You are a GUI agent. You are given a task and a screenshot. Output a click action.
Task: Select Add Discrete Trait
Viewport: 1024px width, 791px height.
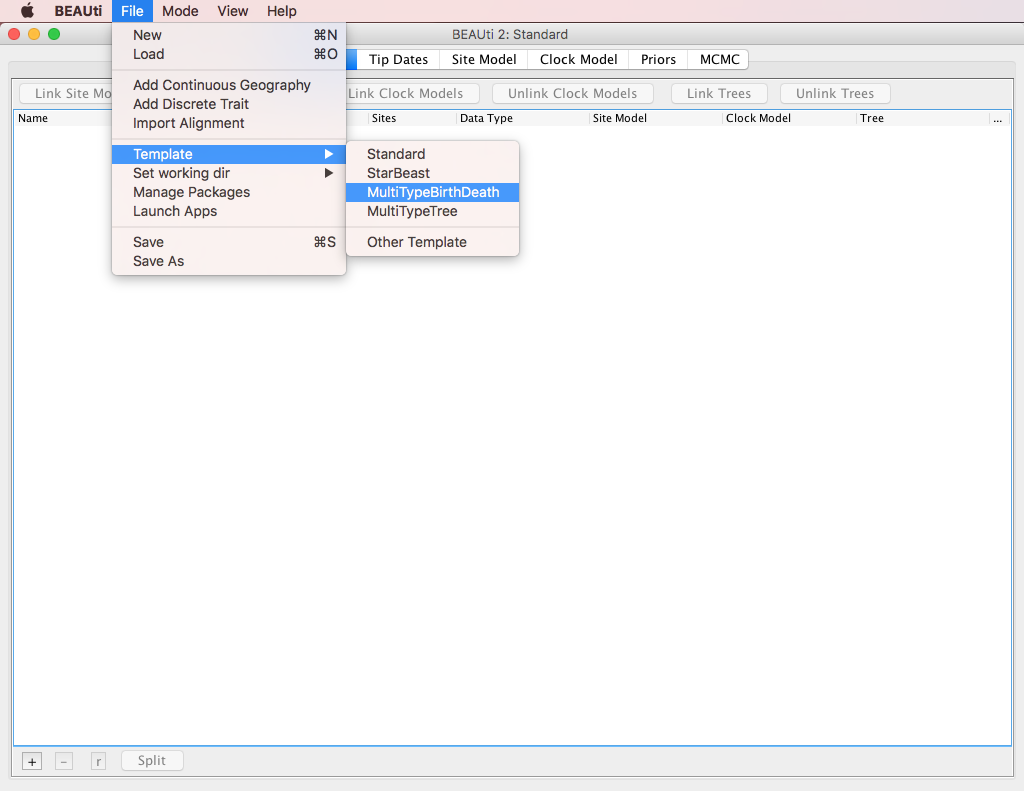pyautogui.click(x=229, y=104)
